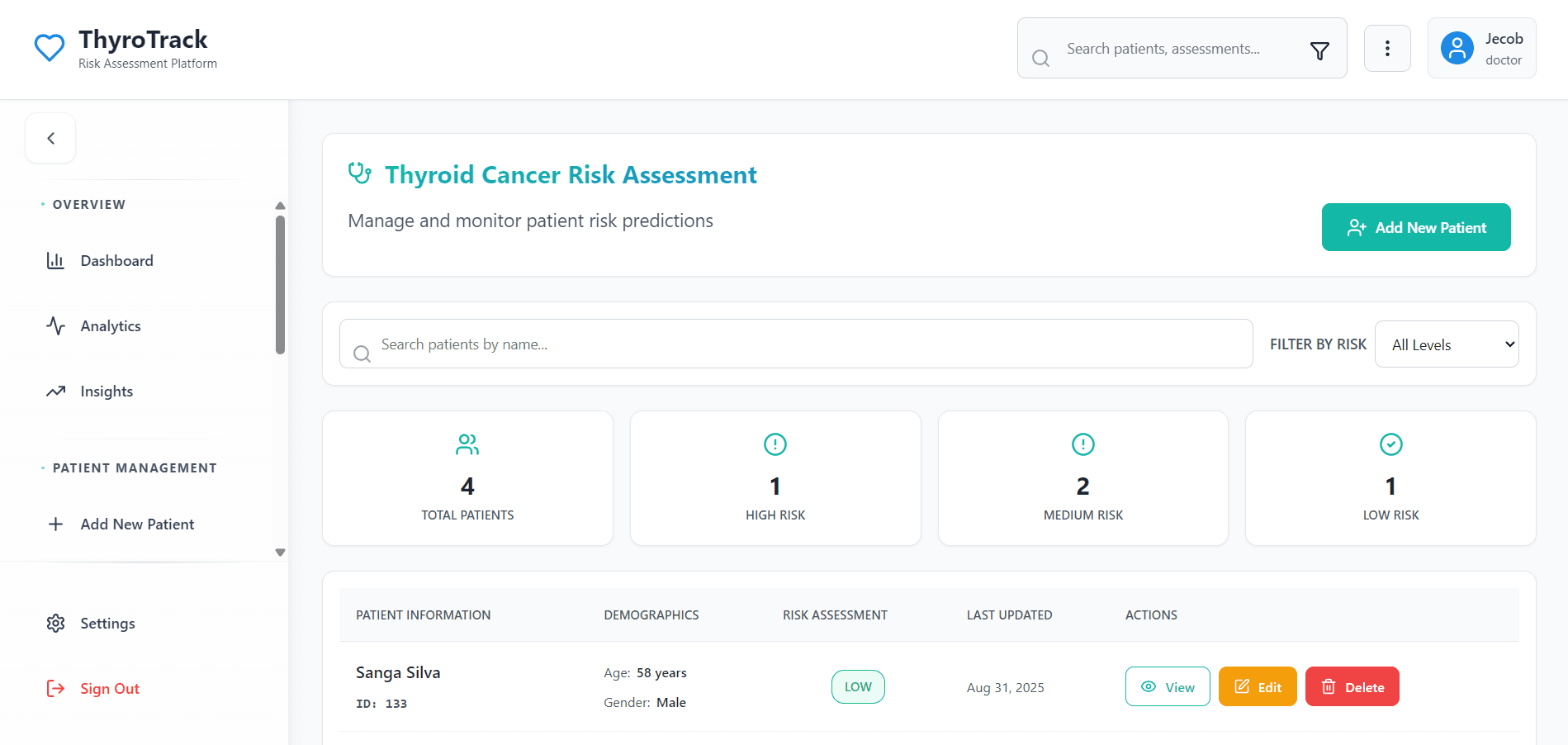Image resolution: width=1568 pixels, height=745 pixels.
Task: Click the Insights trend arrow icon
Action: point(54,391)
